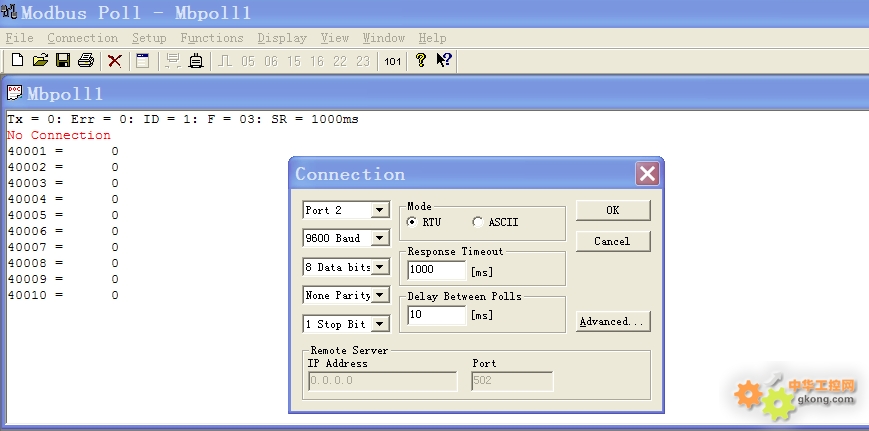Click the Mbpoll1 document window icon
Viewport: 869px width, 431px height.
14,93
